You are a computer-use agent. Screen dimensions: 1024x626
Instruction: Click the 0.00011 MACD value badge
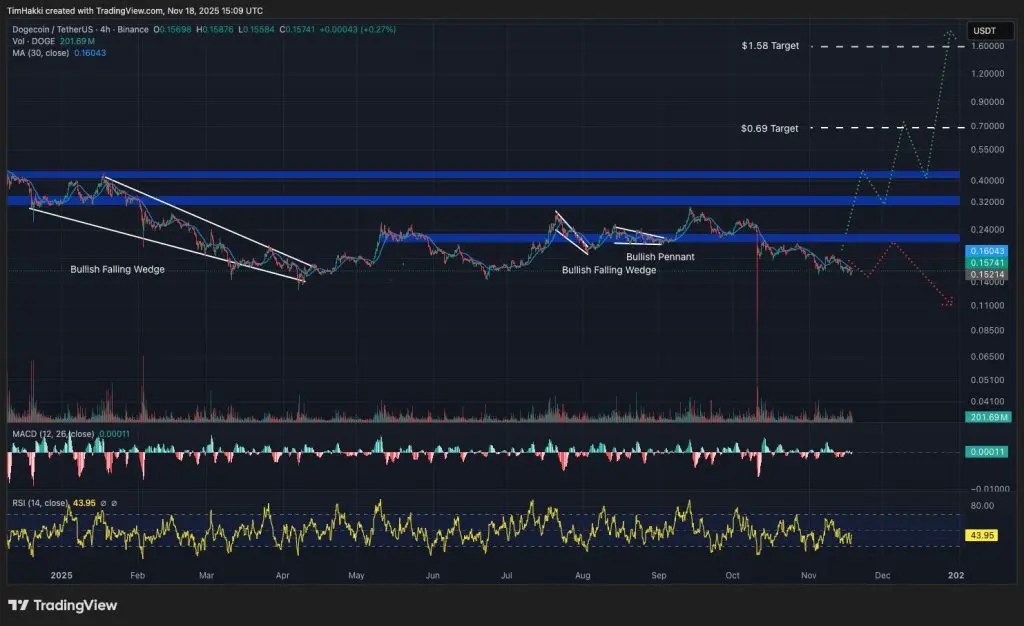[986, 451]
